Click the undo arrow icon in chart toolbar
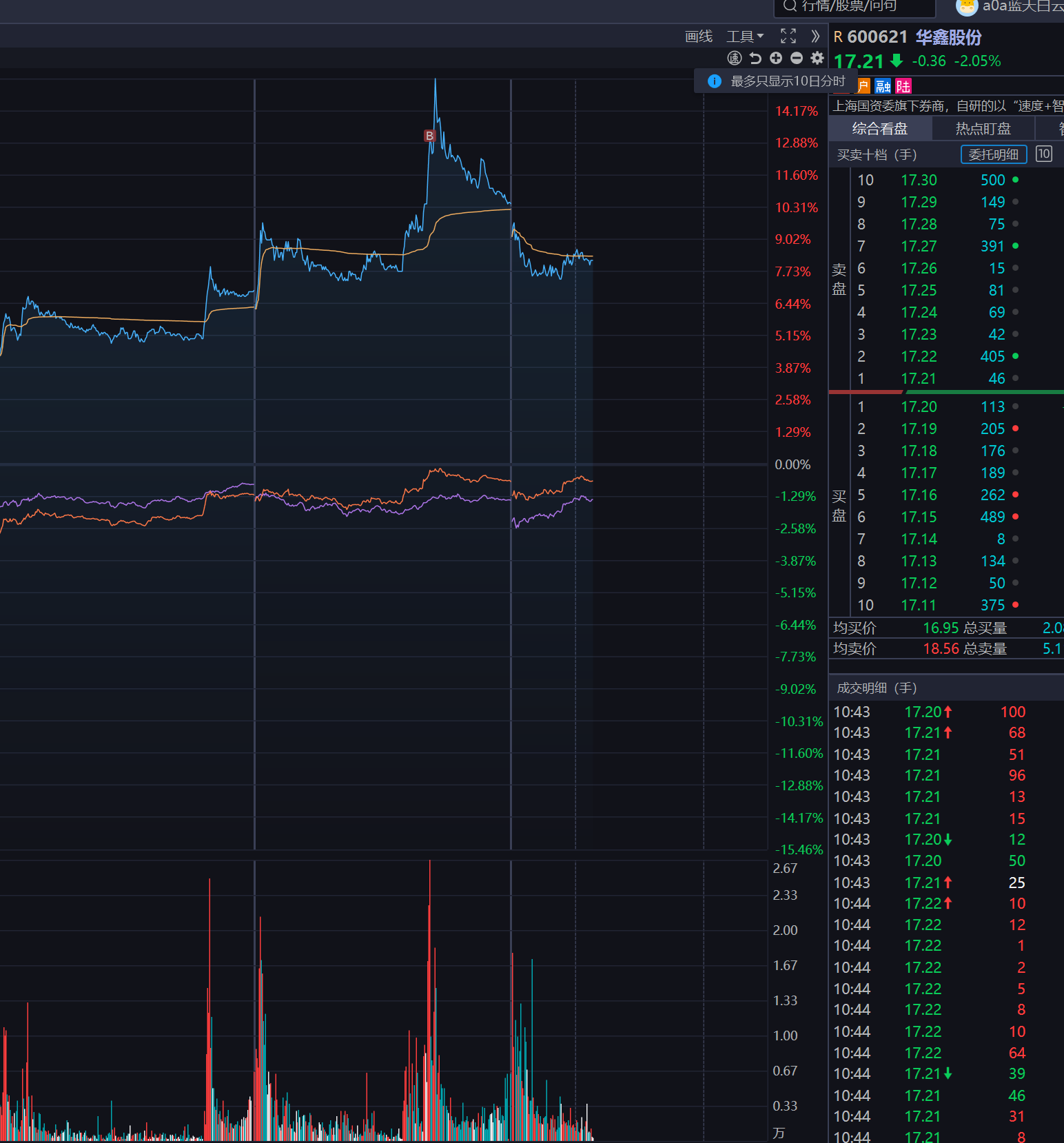The image size is (1064, 1143). click(755, 59)
